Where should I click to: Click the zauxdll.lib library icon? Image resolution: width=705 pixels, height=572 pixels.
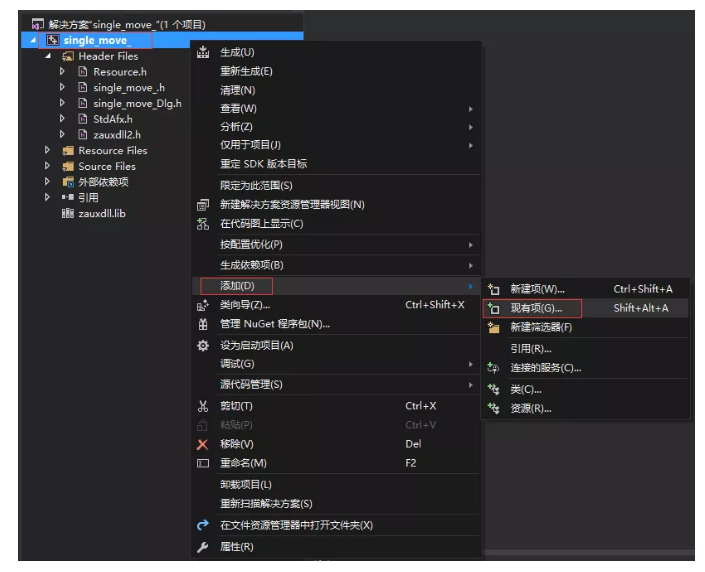[x=67, y=213]
